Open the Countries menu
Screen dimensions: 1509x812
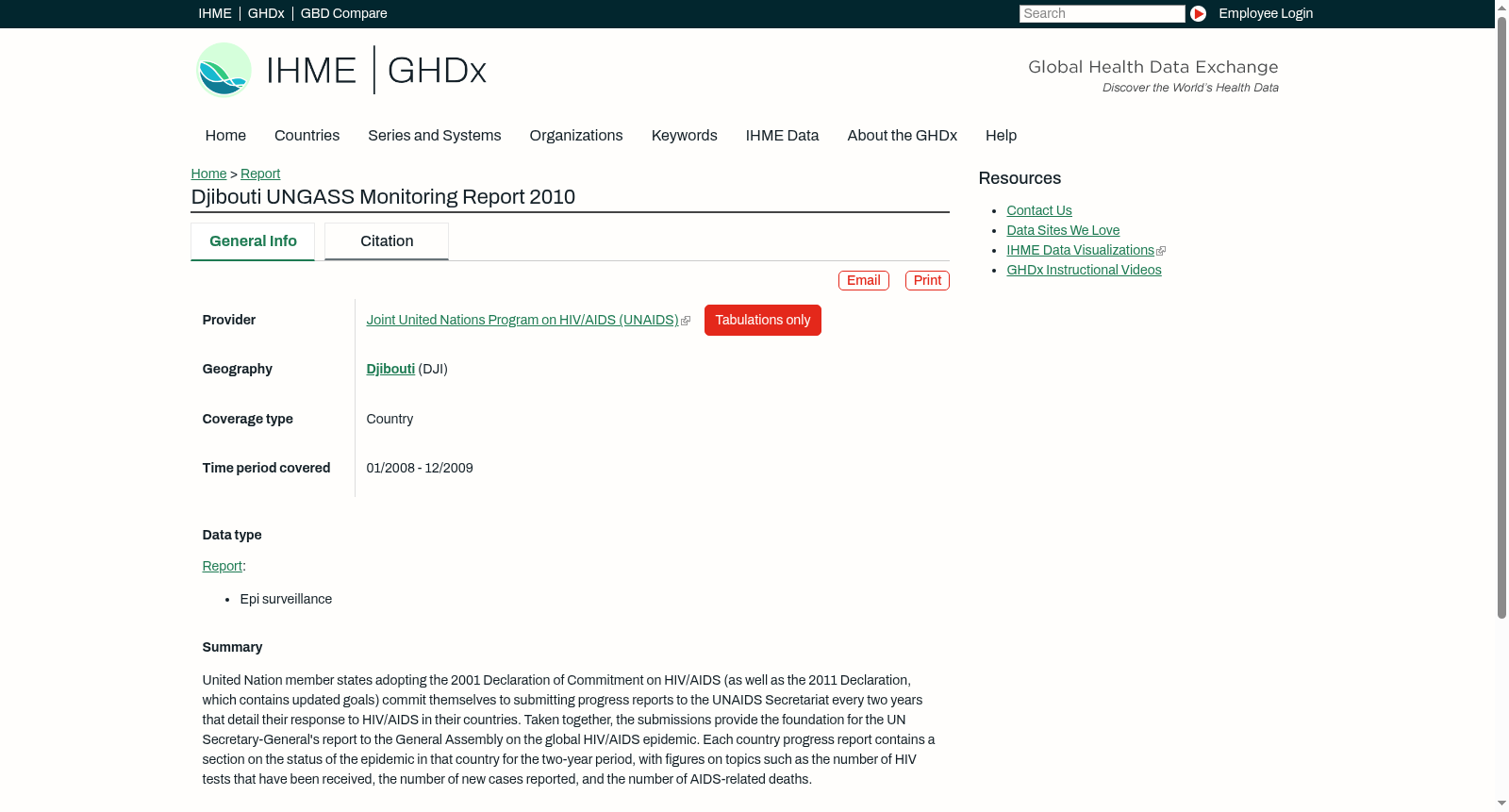pos(307,135)
